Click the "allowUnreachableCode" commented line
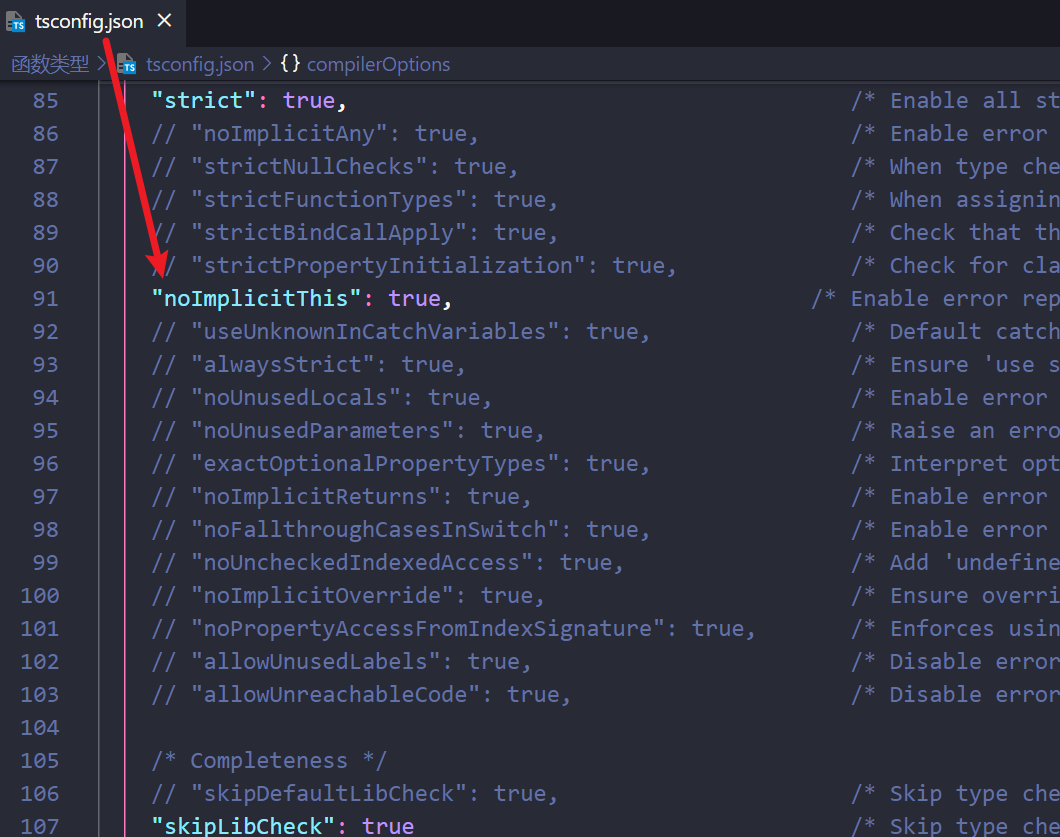1060x837 pixels. (x=361, y=696)
